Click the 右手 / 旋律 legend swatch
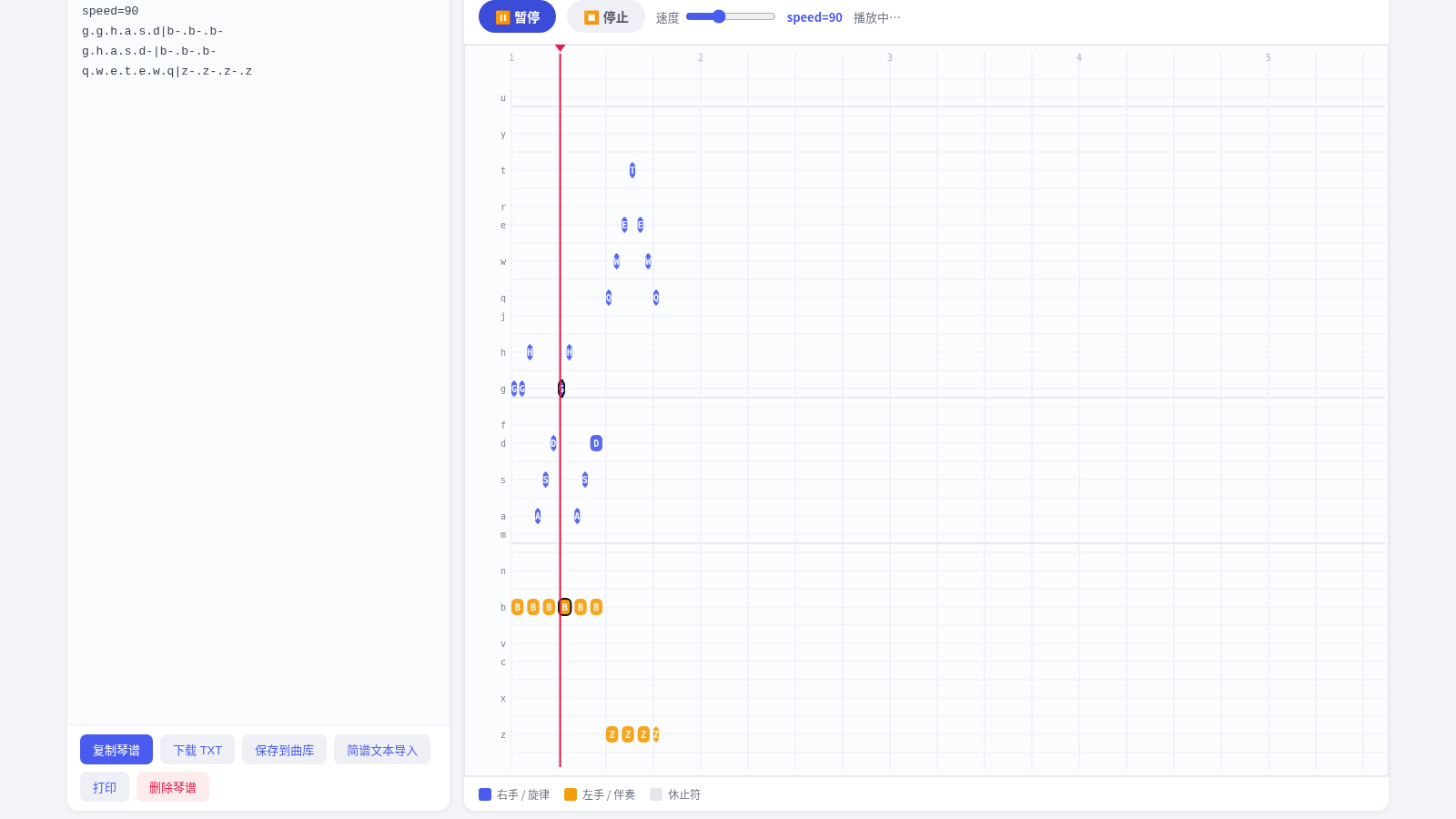1456x819 pixels. [x=485, y=794]
